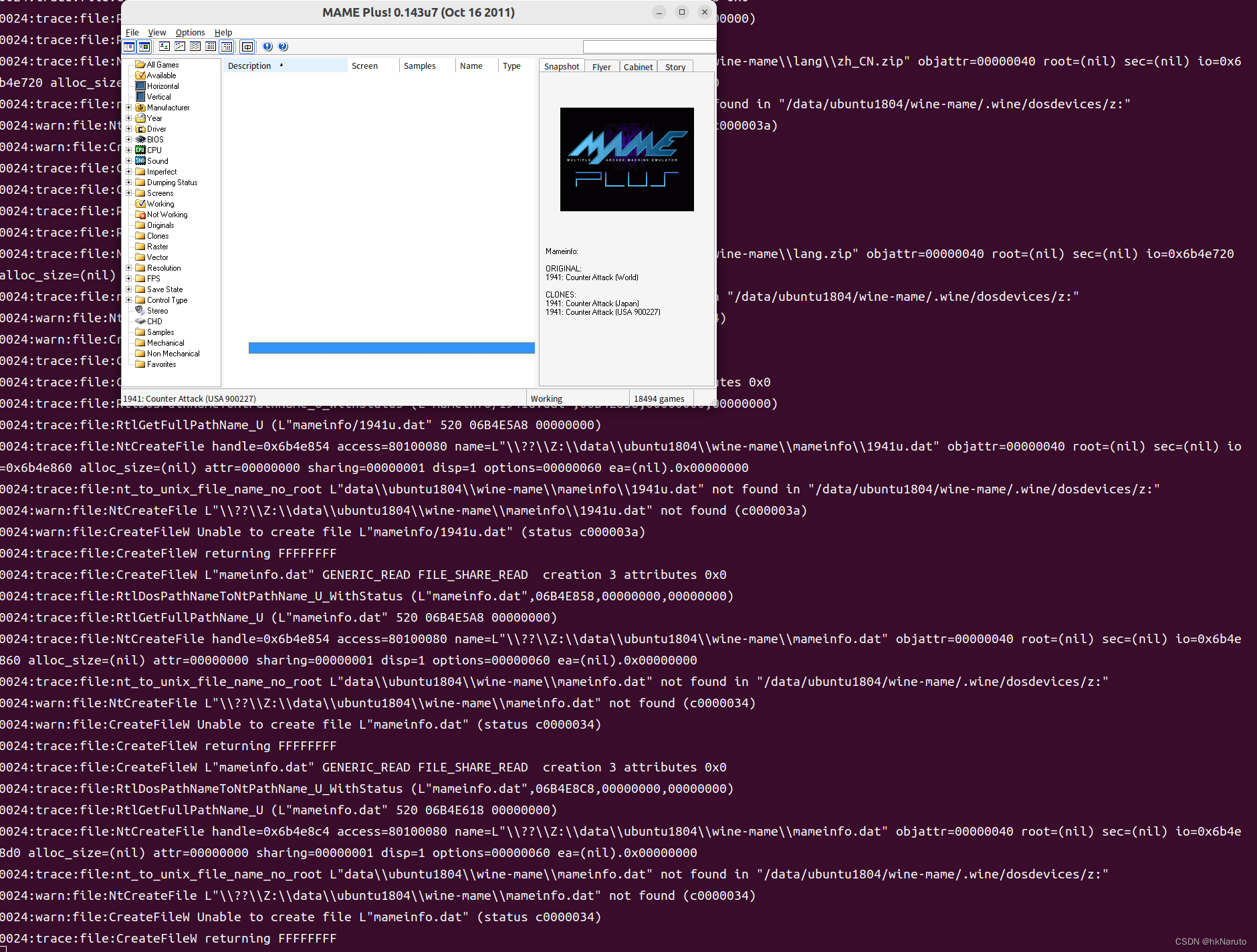Expand the Resolution tree node

[x=129, y=268]
